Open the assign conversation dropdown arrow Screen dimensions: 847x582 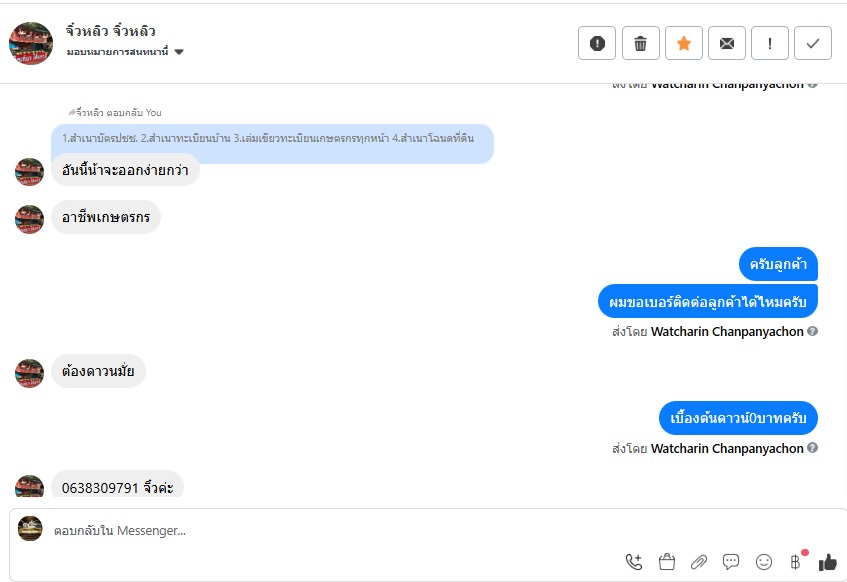[179, 52]
